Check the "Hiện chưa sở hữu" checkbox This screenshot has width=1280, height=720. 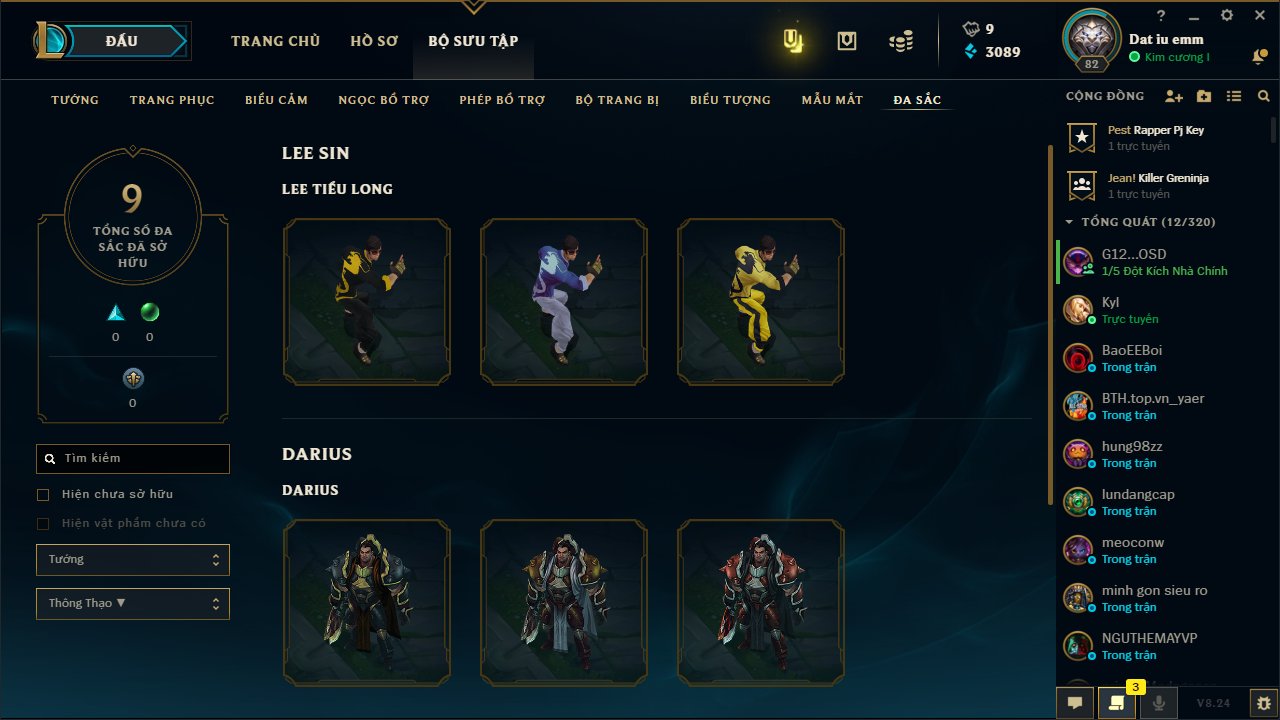43,494
